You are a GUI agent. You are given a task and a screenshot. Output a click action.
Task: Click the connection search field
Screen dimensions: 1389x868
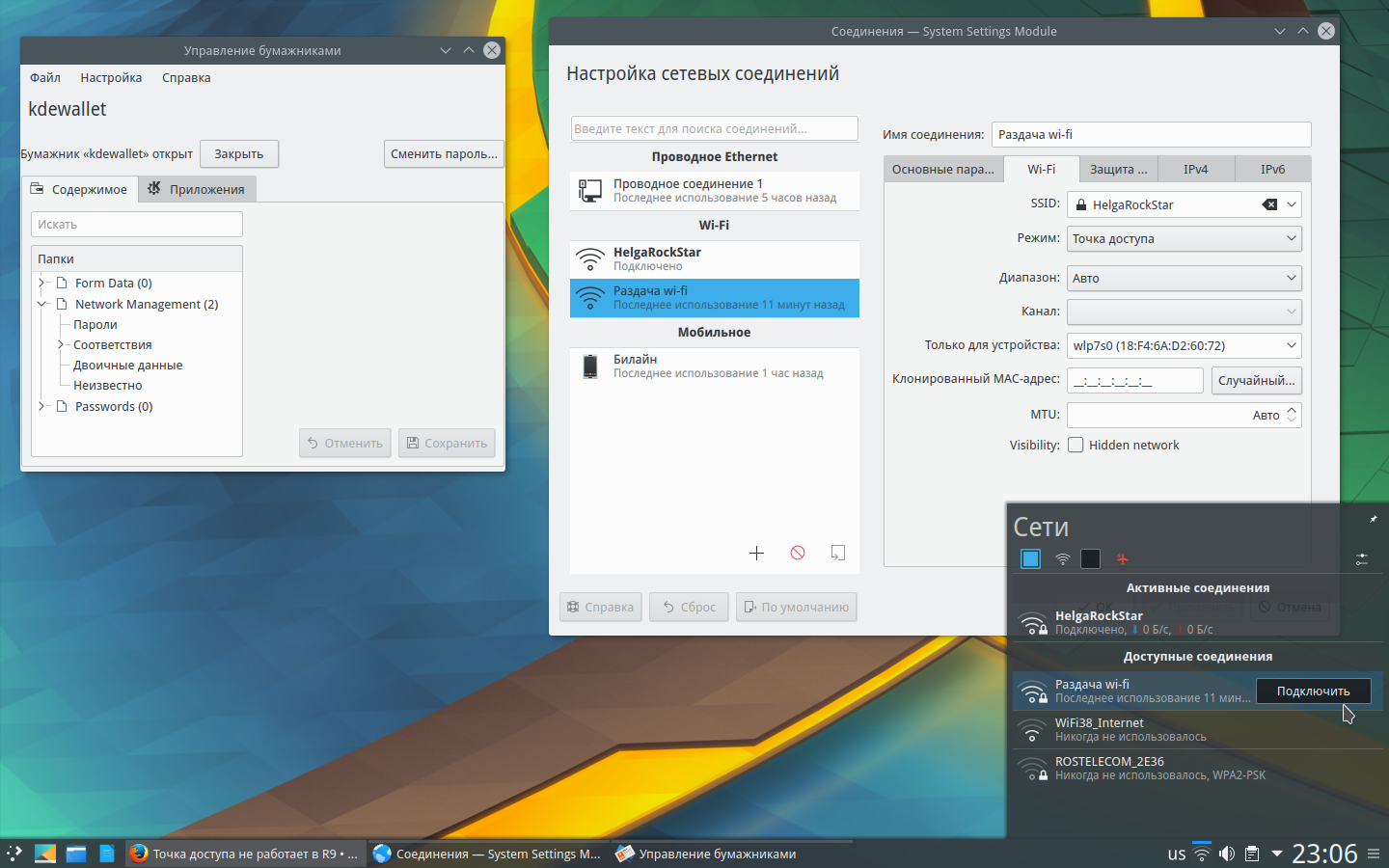click(x=714, y=128)
